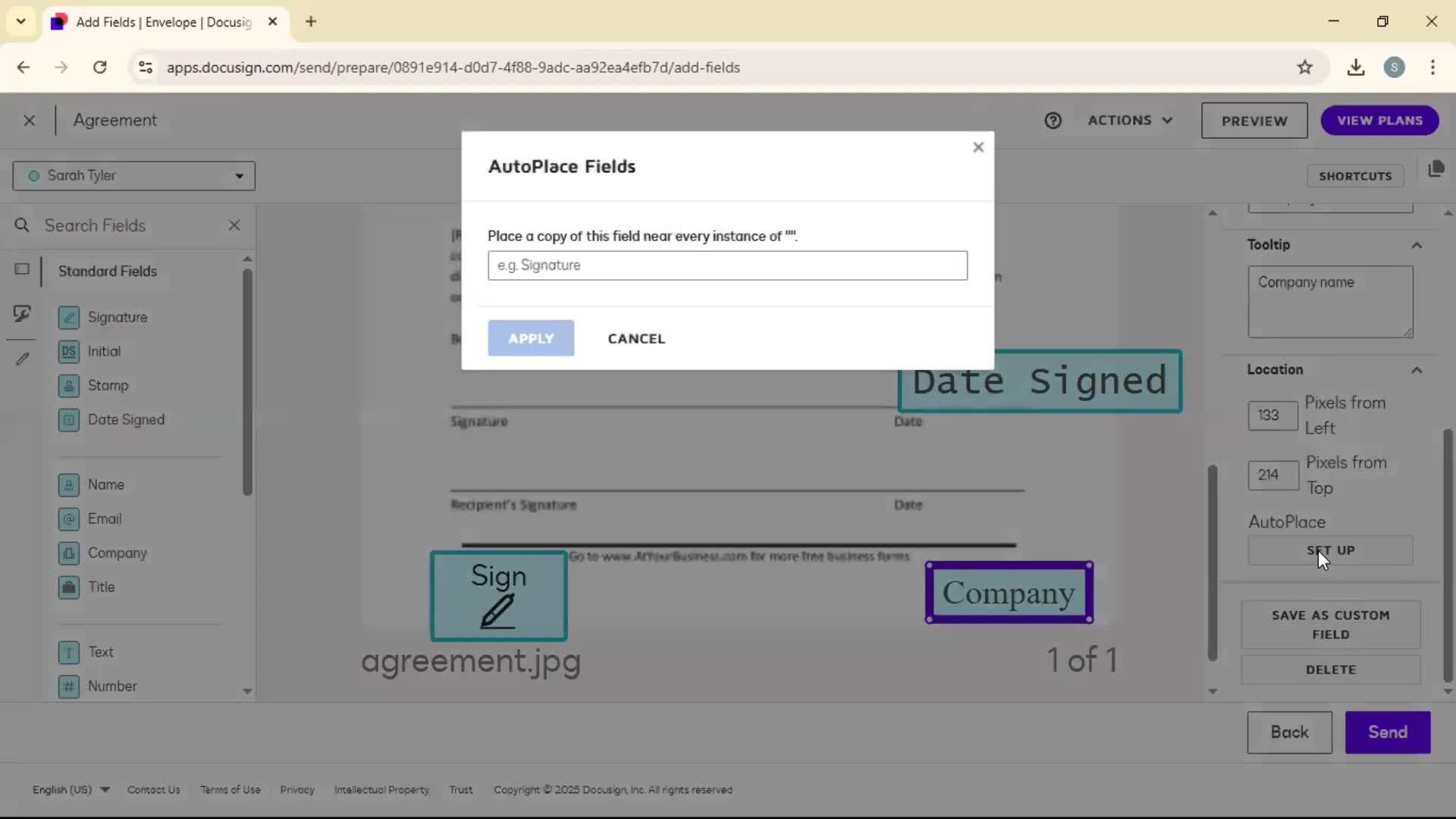Open the help question mark icon
The image size is (1456, 819).
pyautogui.click(x=1053, y=121)
